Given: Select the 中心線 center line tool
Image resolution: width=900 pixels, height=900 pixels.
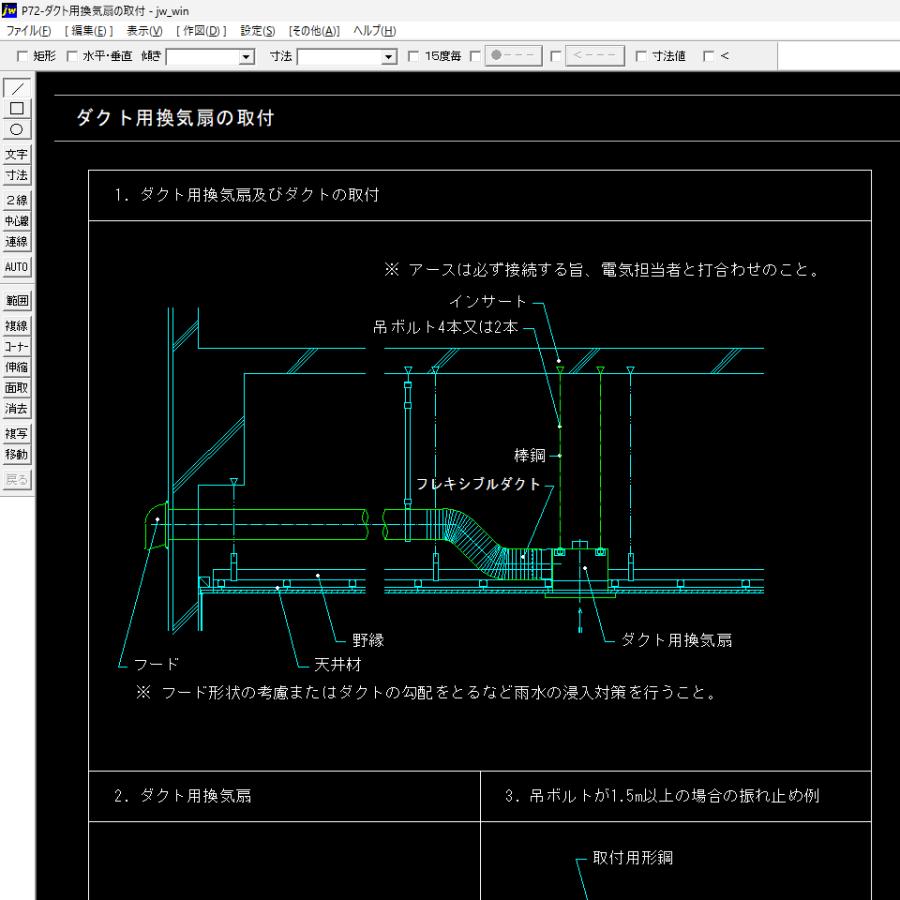Looking at the screenshot, I should (x=17, y=221).
